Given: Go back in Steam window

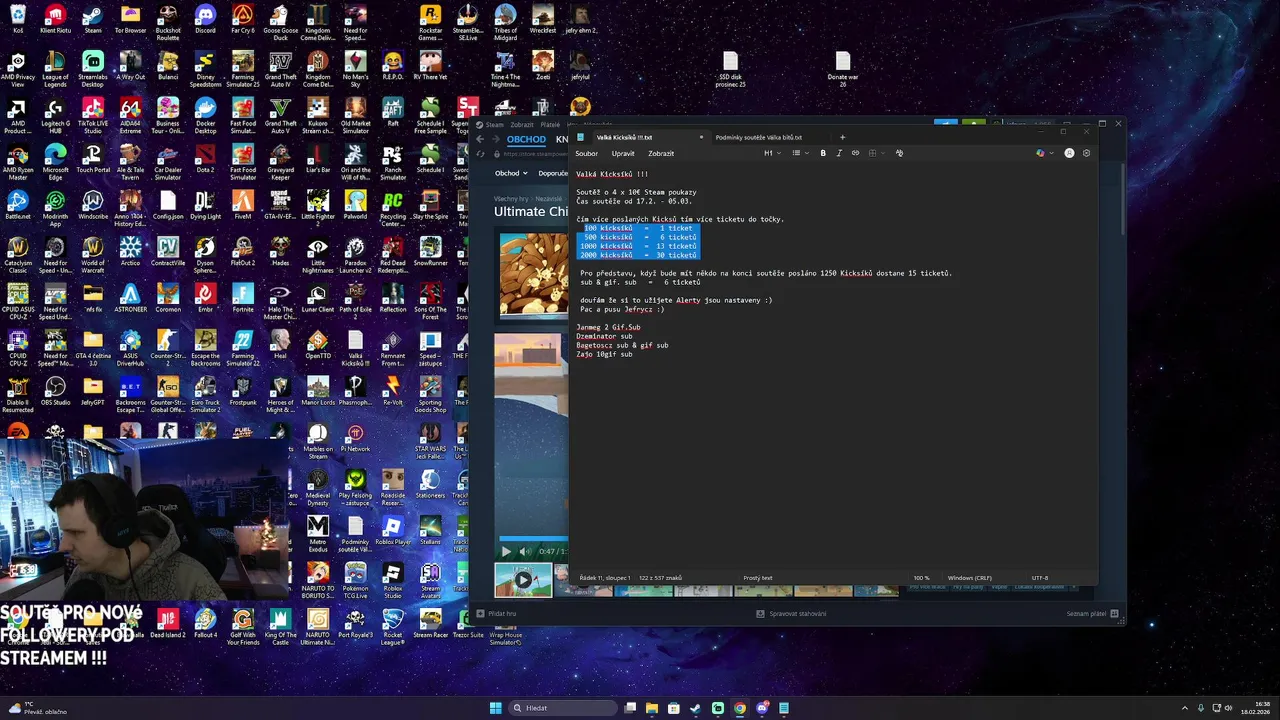Looking at the screenshot, I should pyautogui.click(x=479, y=140).
